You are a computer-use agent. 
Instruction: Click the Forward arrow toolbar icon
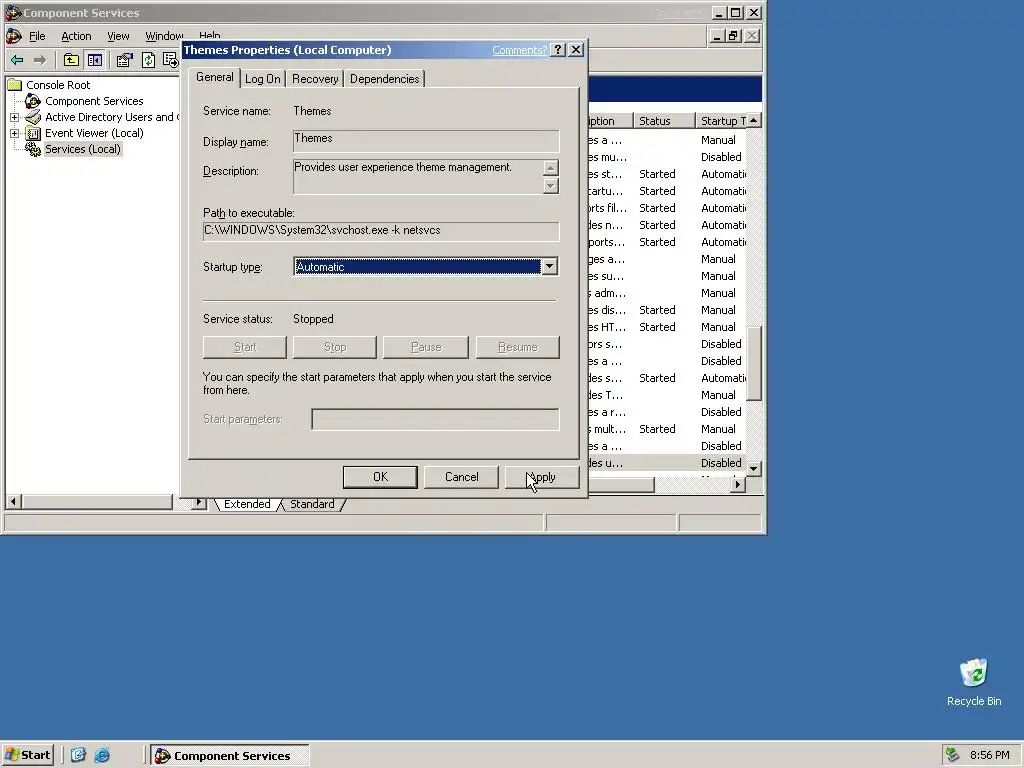(x=40, y=60)
